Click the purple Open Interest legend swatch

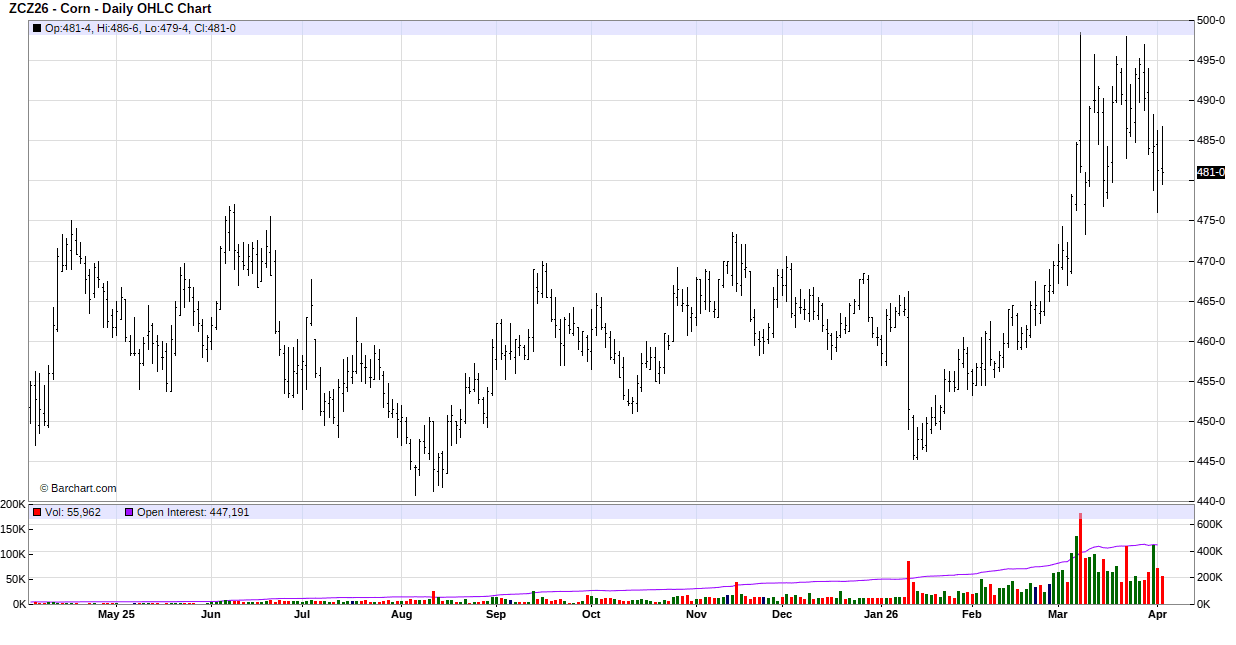(x=128, y=512)
